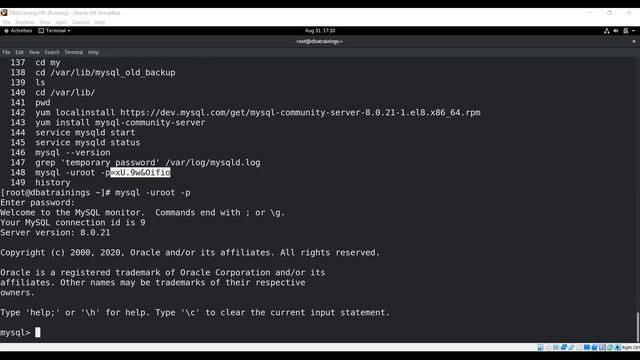
Task: Click the VirtualBox display indicator icon
Action: pyautogui.click(x=587, y=347)
